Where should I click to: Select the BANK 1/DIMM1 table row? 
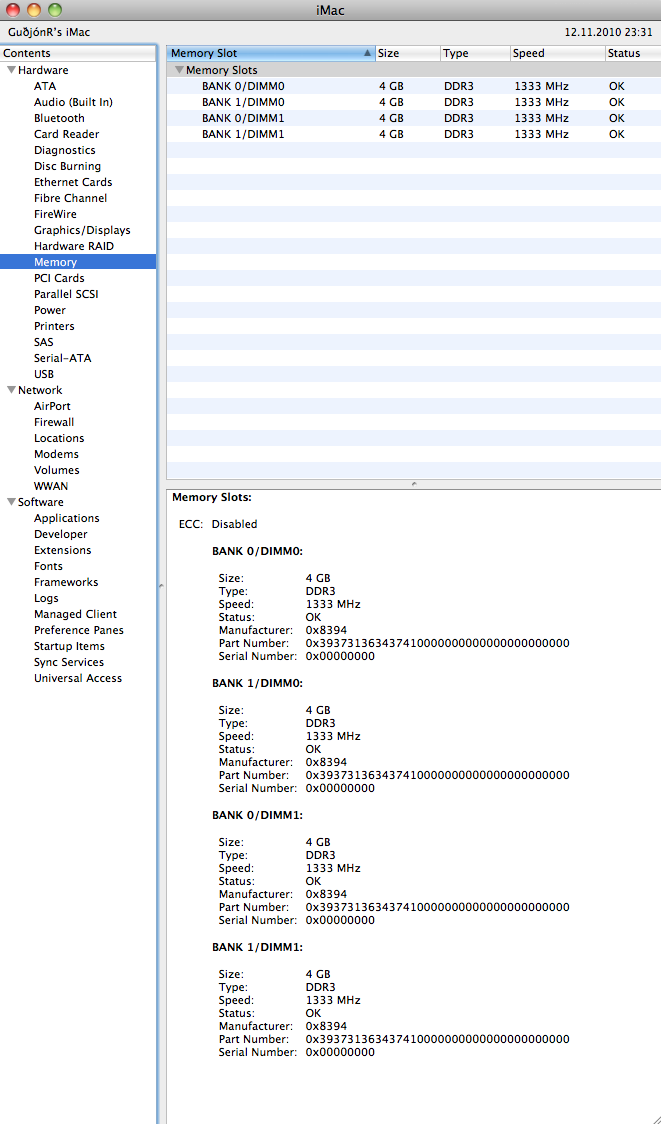(414, 134)
